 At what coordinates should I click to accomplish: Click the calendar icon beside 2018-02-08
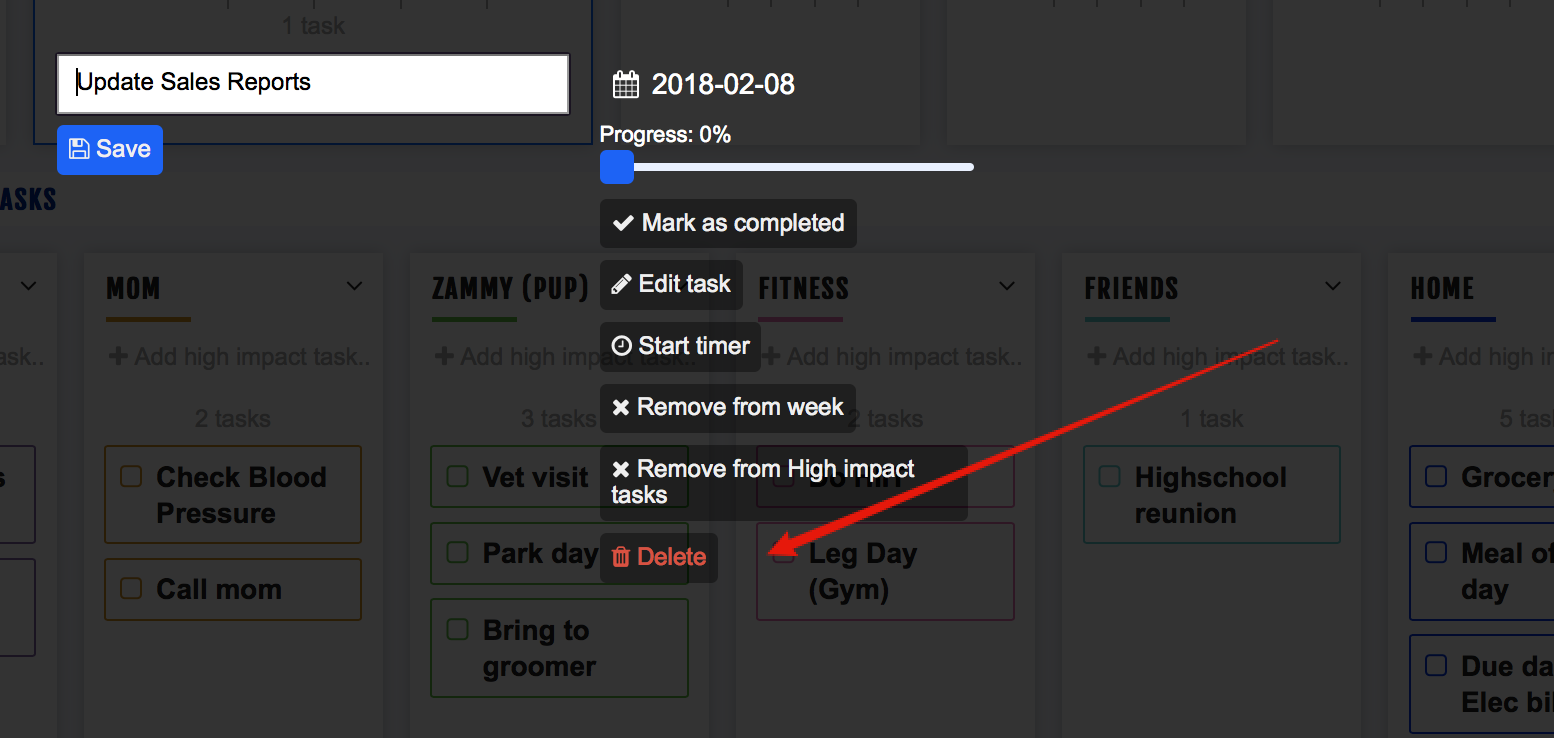point(626,84)
